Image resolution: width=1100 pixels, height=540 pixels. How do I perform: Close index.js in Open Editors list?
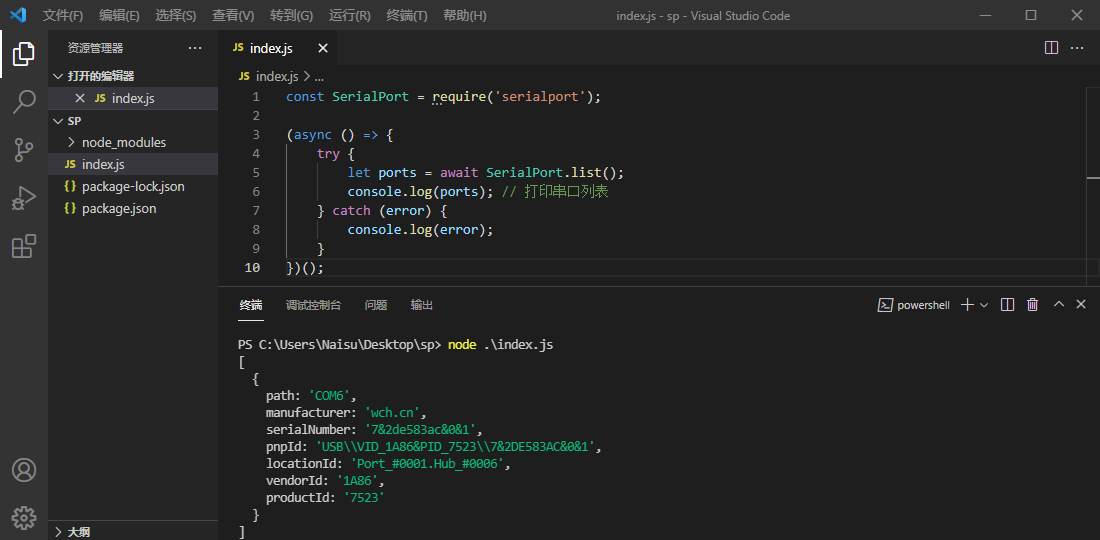click(x=80, y=98)
